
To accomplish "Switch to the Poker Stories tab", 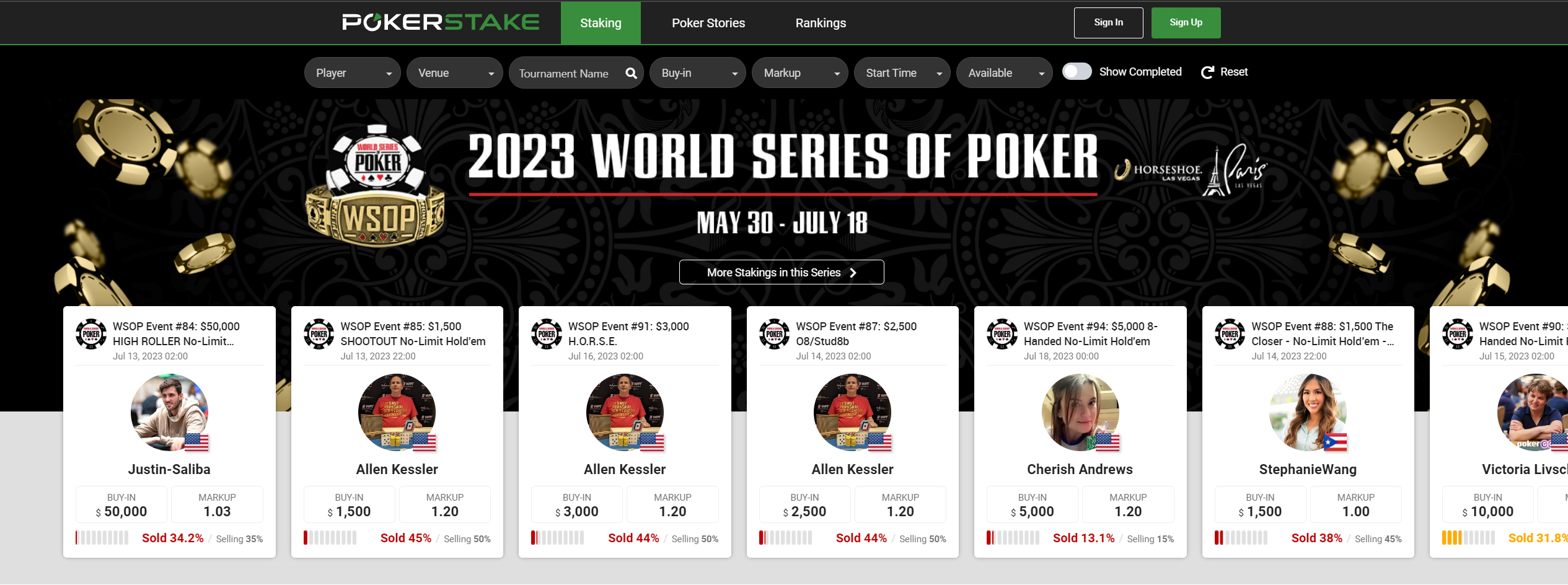I will point(708,23).
